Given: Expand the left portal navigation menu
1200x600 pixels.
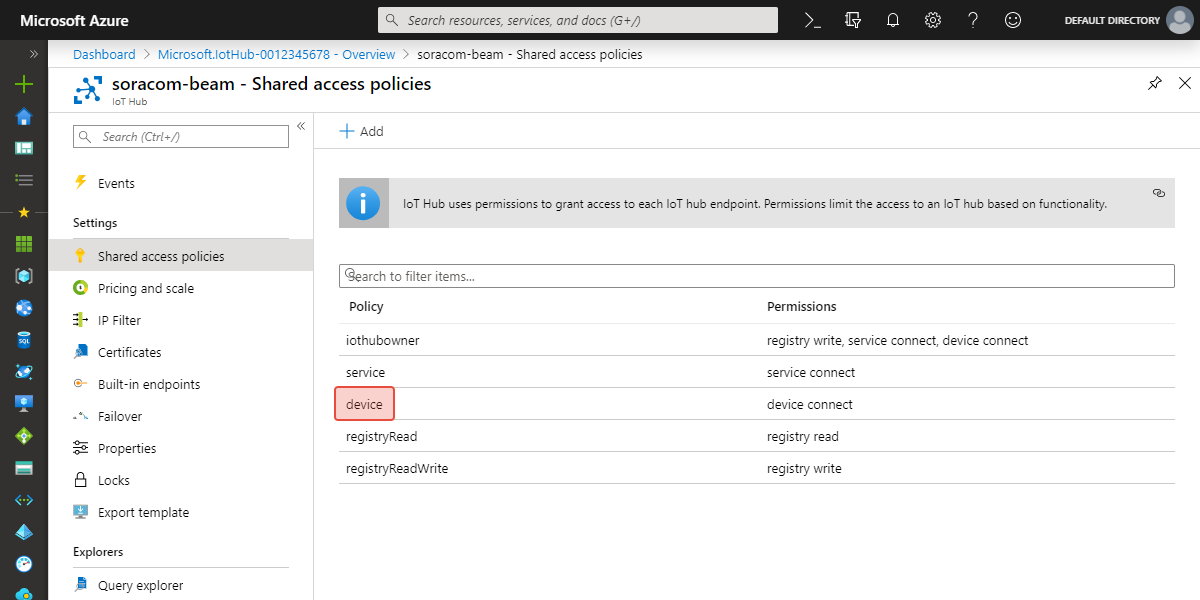Looking at the screenshot, I should (33, 54).
